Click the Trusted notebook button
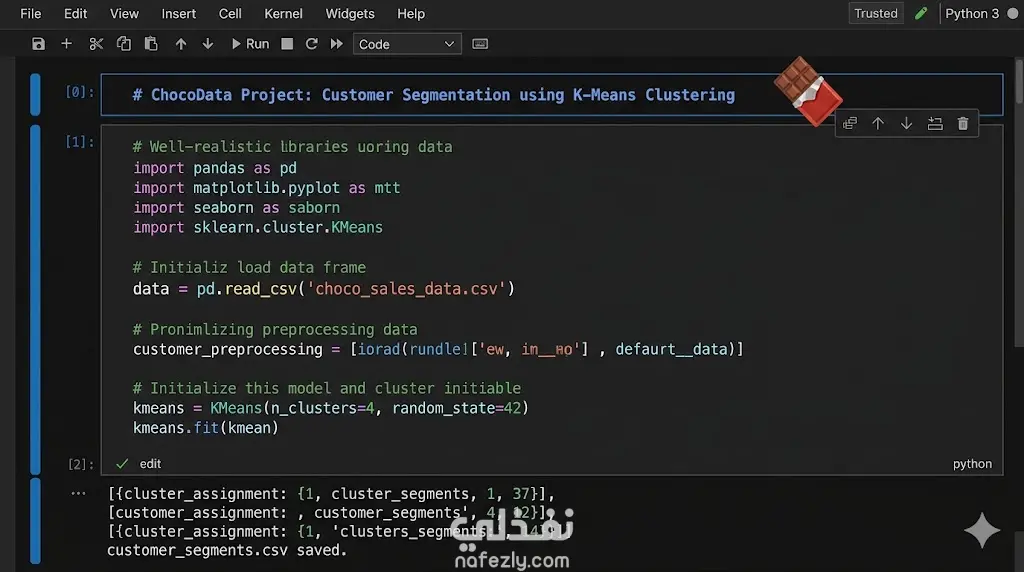Viewport: 1024px width, 572px height. coord(876,13)
